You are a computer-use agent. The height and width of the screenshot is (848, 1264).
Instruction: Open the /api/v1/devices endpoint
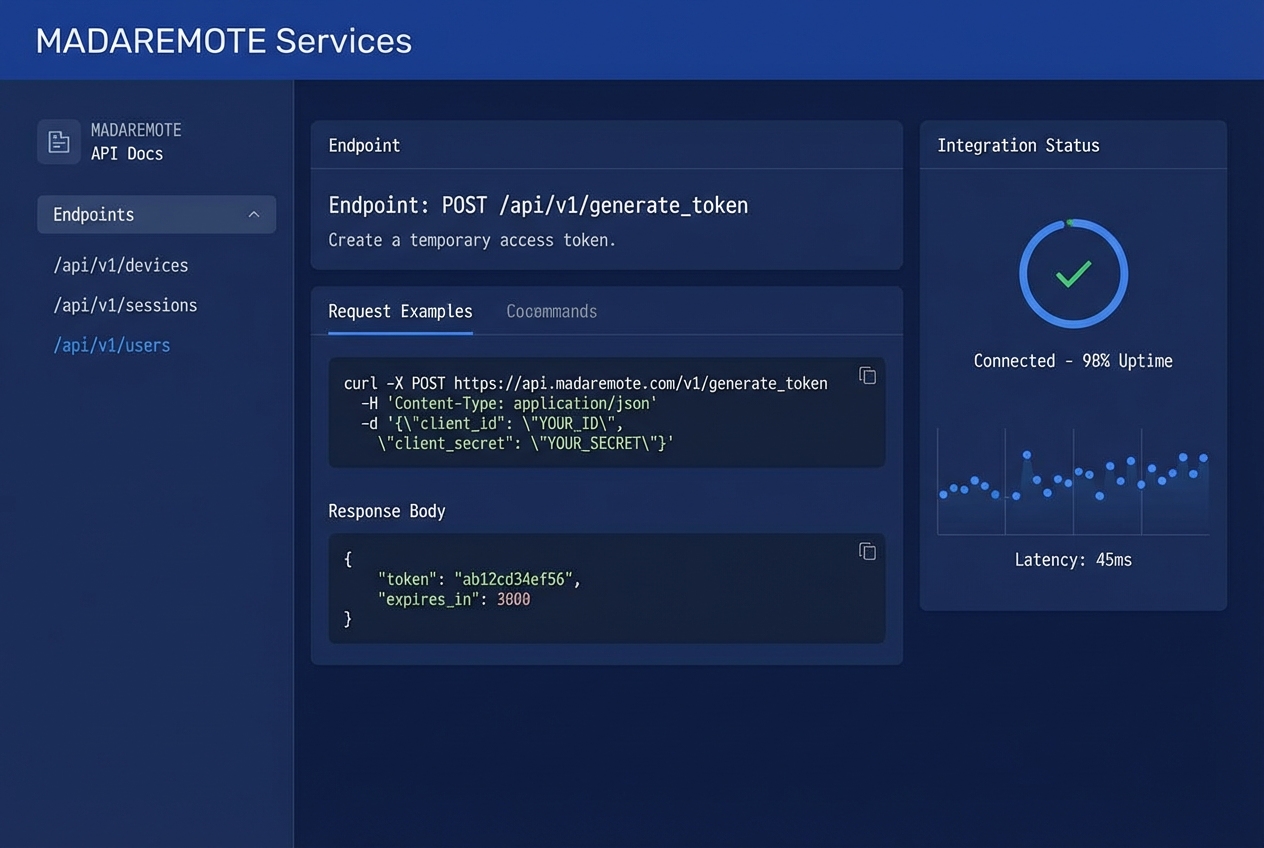tap(121, 265)
